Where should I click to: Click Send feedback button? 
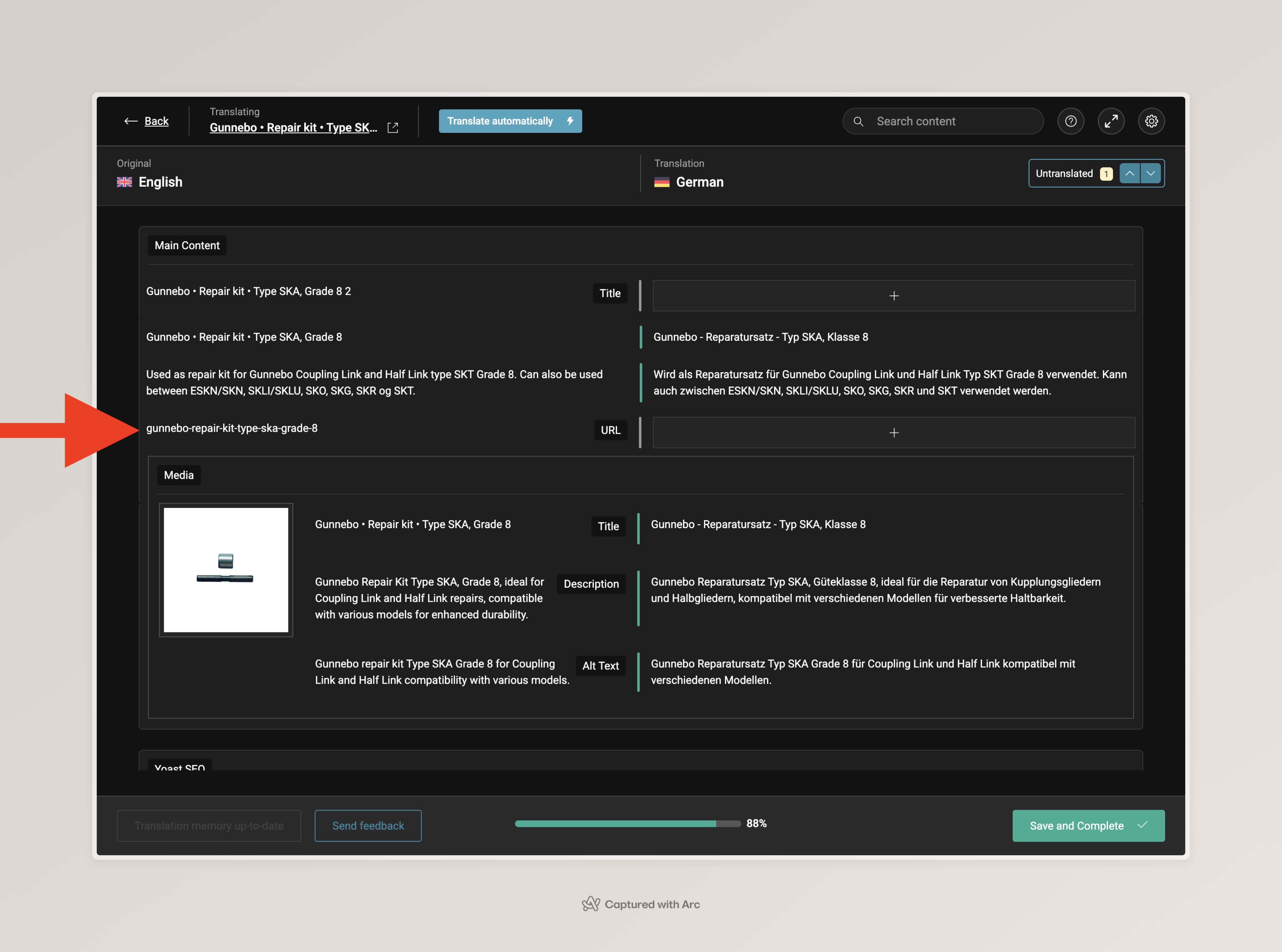pos(368,826)
